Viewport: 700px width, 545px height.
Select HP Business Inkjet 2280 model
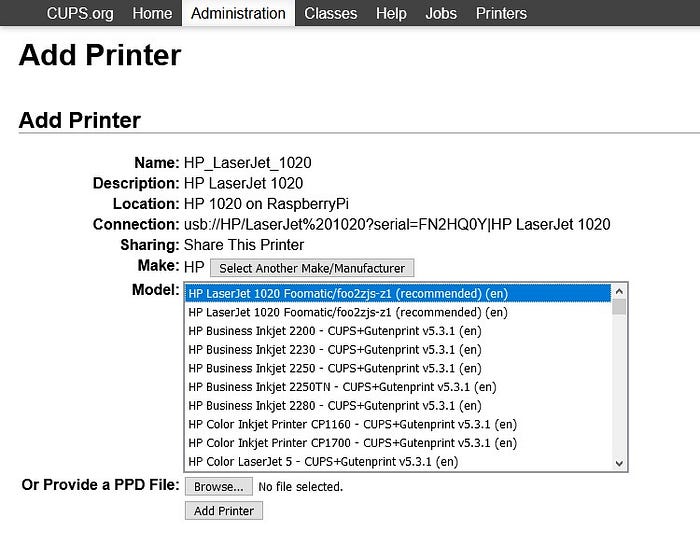[x=398, y=406]
